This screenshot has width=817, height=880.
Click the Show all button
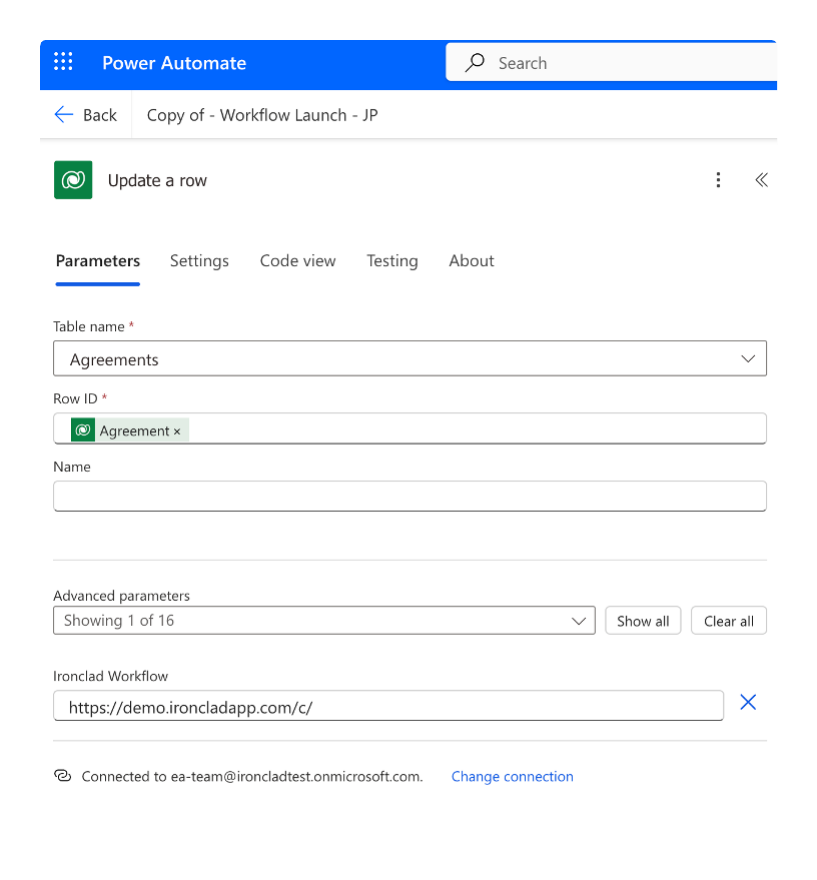[x=643, y=621]
